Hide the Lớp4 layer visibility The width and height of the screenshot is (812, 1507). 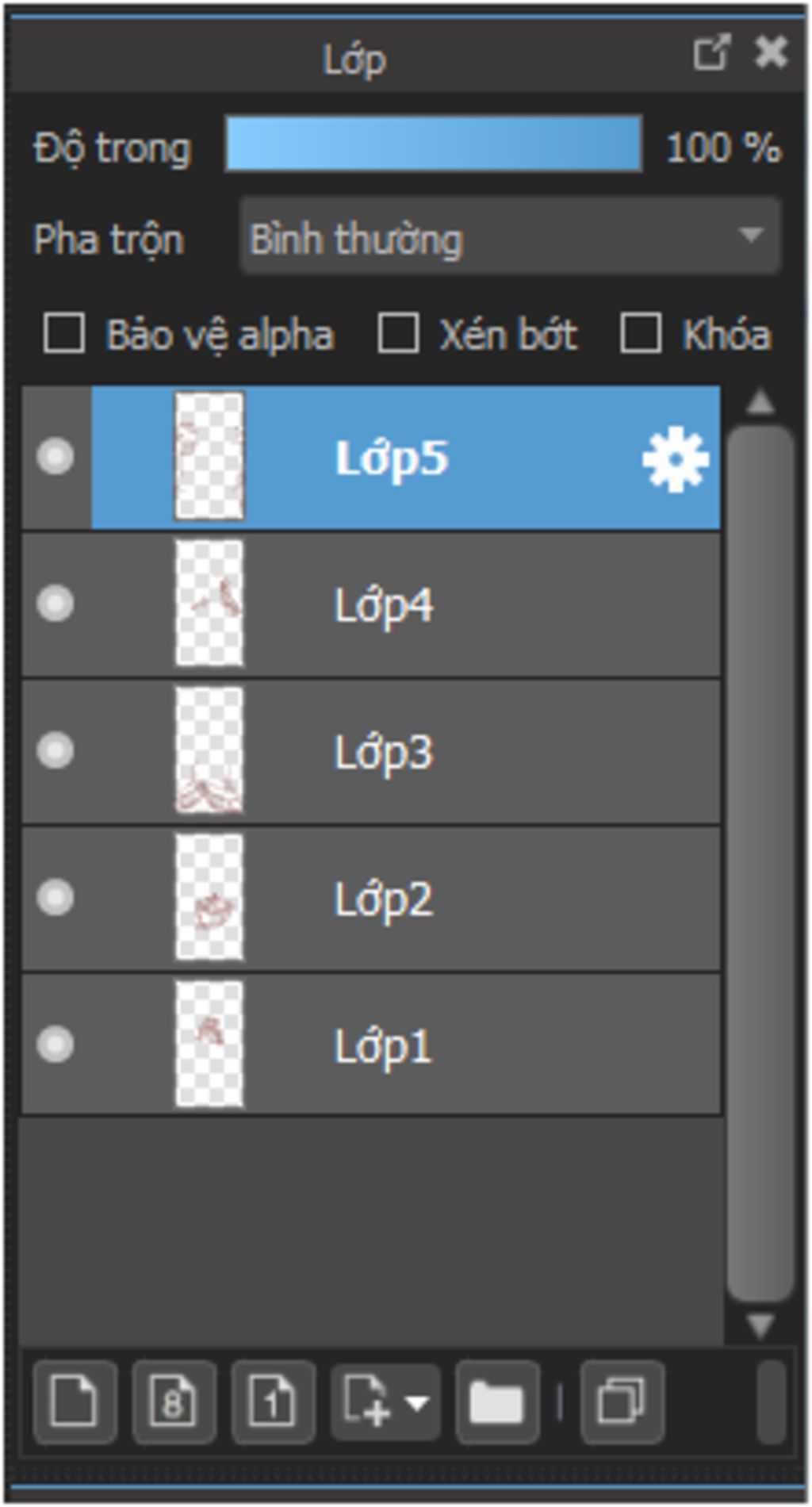pos(56,604)
